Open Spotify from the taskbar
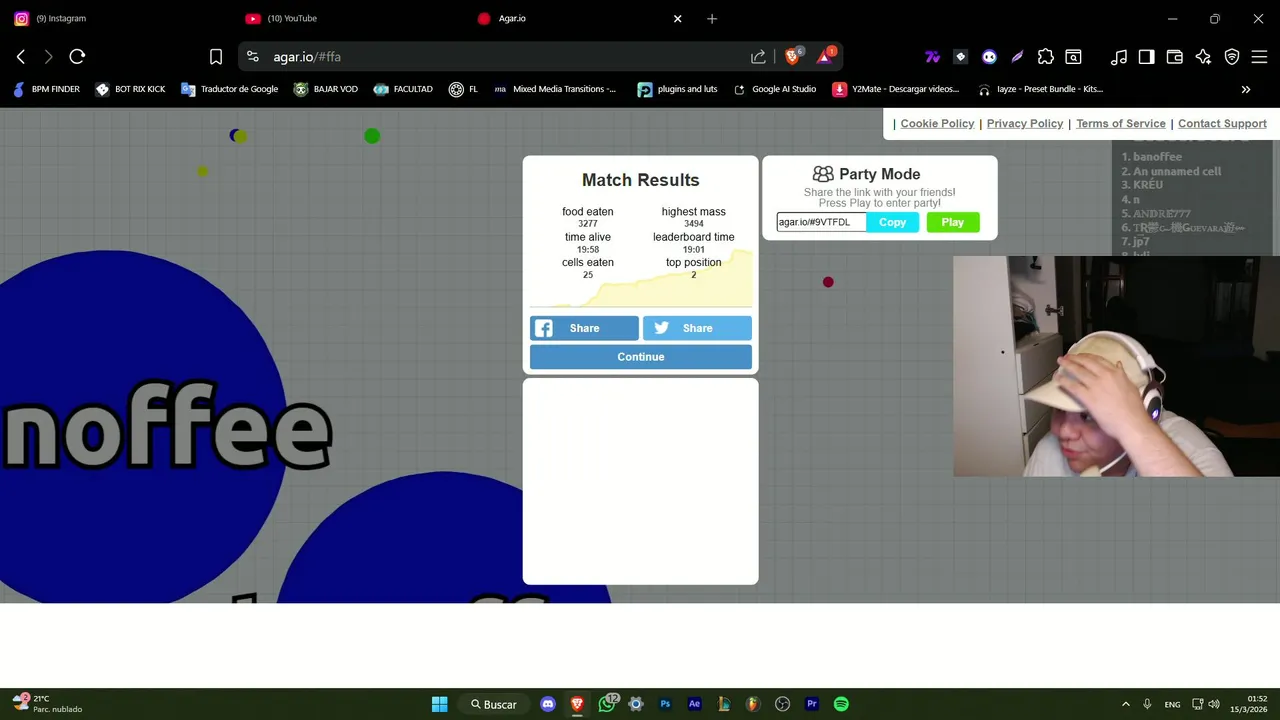This screenshot has width=1280, height=720. (x=841, y=704)
